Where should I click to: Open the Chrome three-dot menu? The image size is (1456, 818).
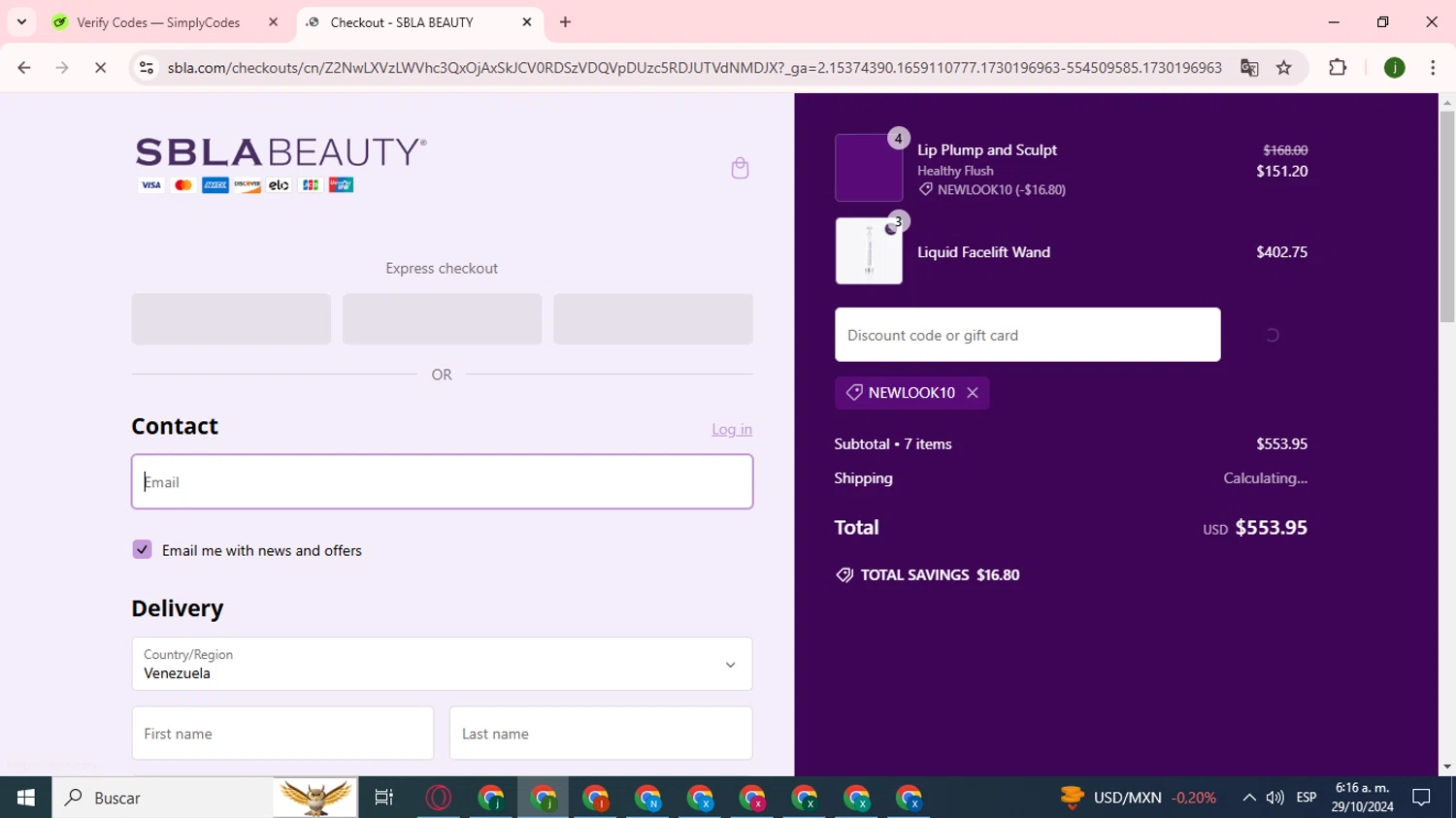[1433, 67]
